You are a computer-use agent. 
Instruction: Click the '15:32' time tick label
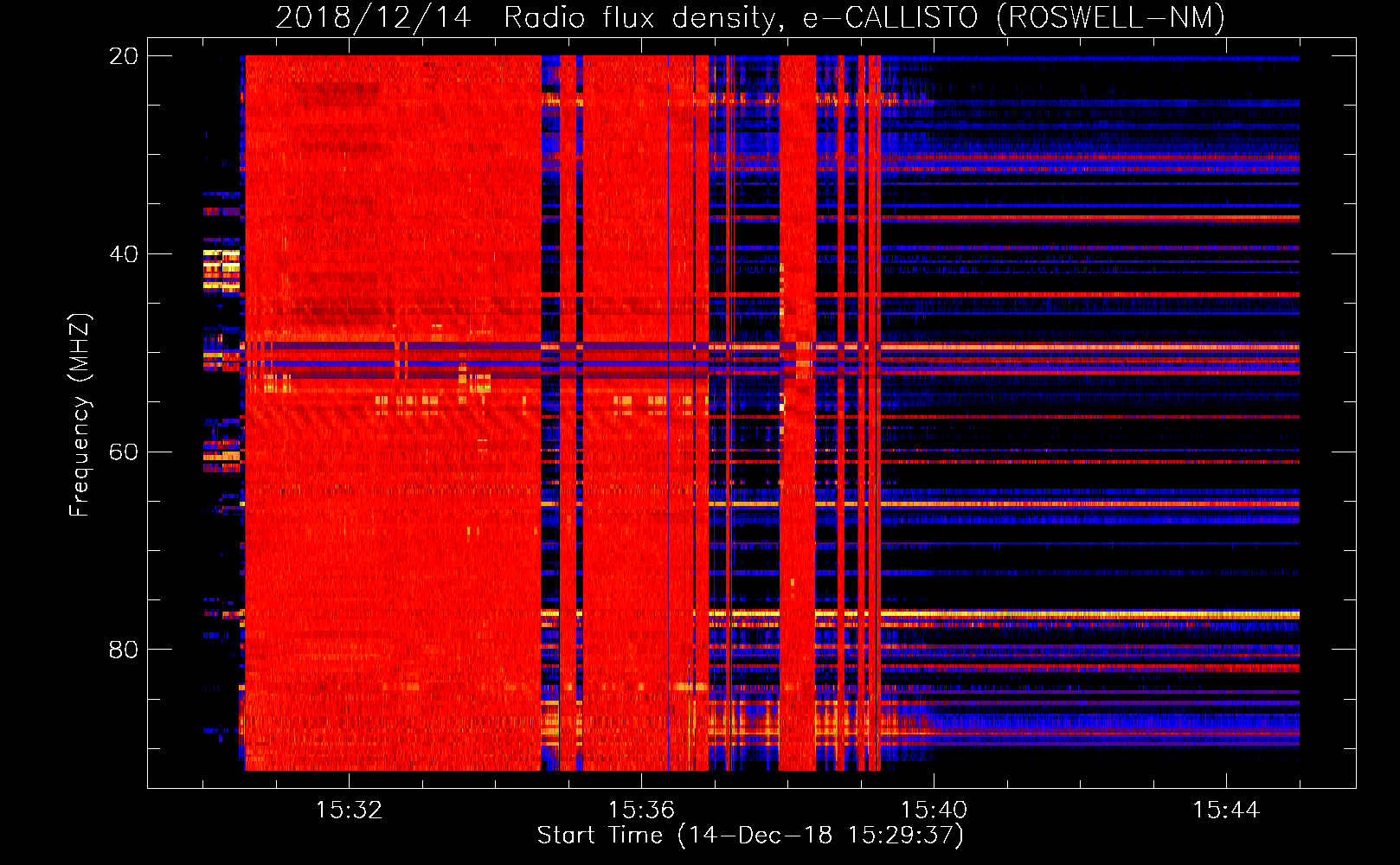[349, 811]
